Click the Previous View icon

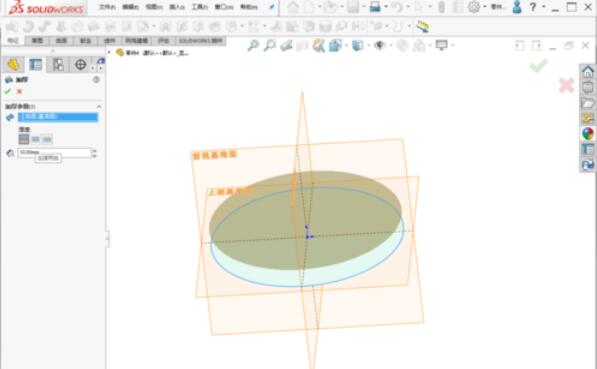click(286, 45)
